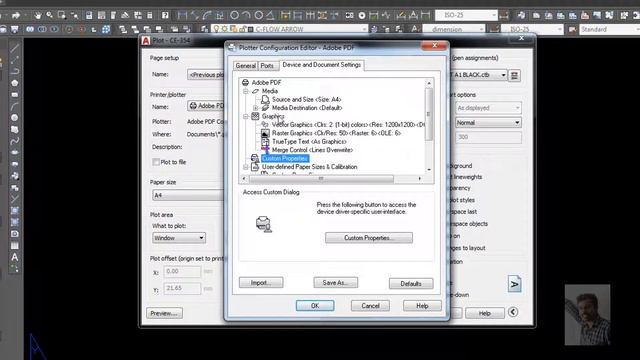
Task: Click Cancel in Plotter Configuration Editor
Action: 370,306
